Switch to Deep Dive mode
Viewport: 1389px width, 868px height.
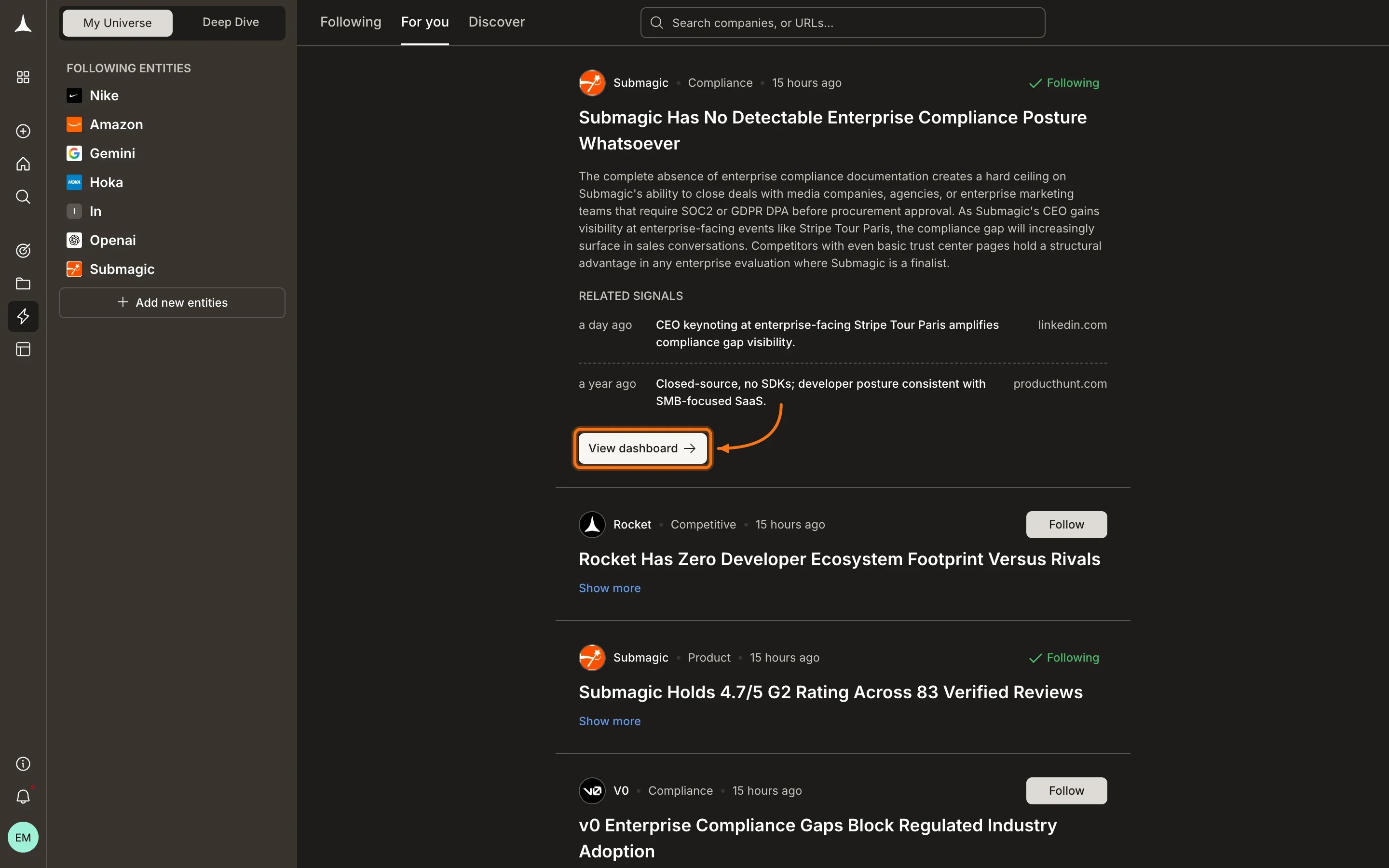[230, 22]
